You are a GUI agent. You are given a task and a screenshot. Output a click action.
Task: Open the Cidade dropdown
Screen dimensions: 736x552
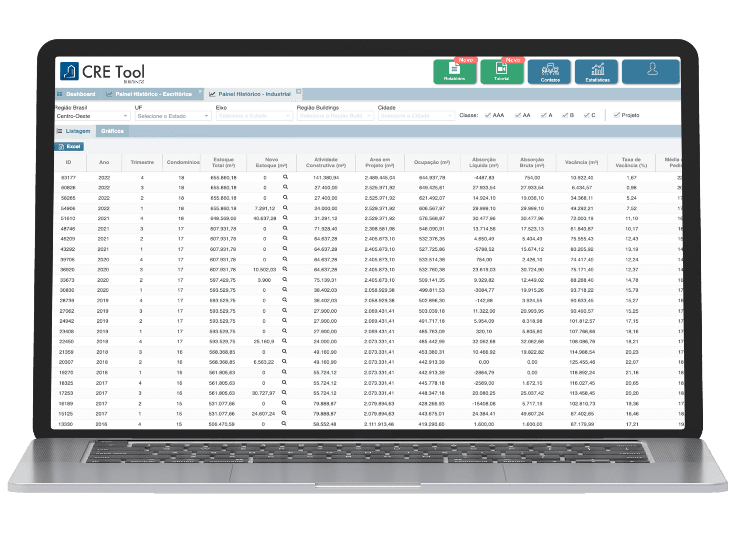[x=416, y=116]
